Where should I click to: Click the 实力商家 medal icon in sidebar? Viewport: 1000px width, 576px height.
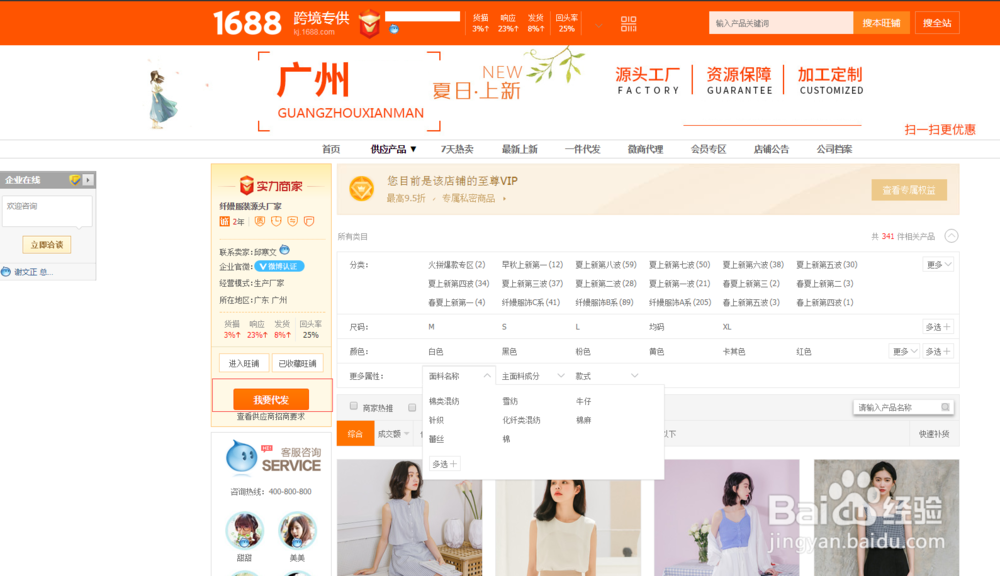coord(245,186)
